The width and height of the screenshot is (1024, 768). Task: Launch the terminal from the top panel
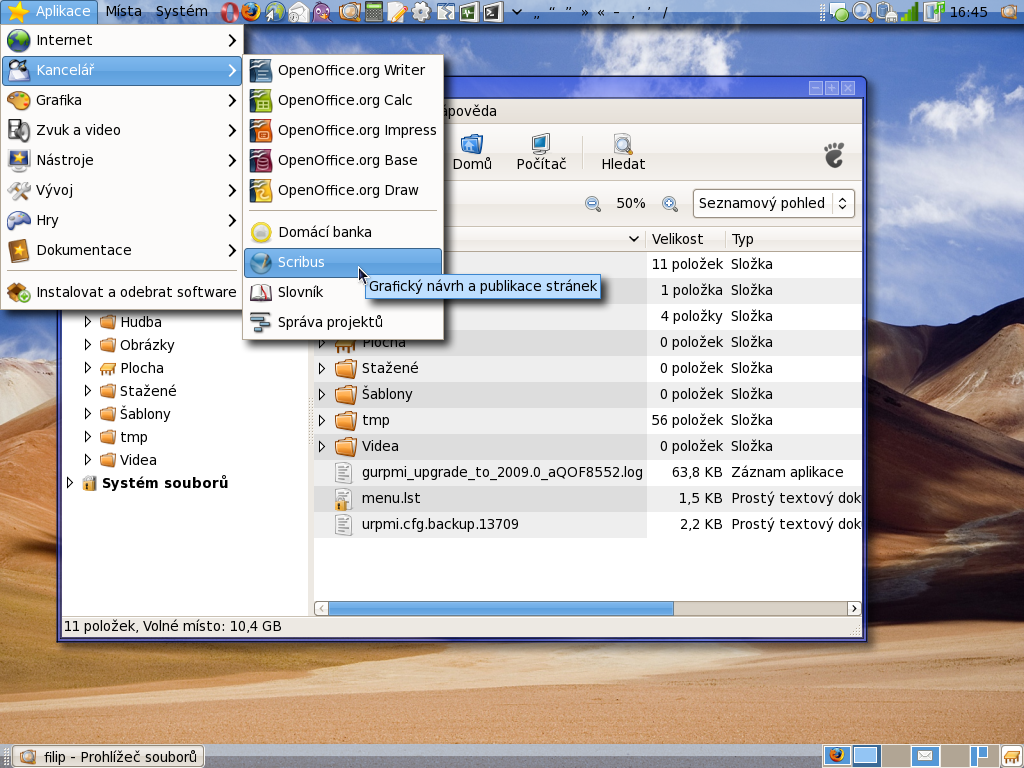pos(493,12)
